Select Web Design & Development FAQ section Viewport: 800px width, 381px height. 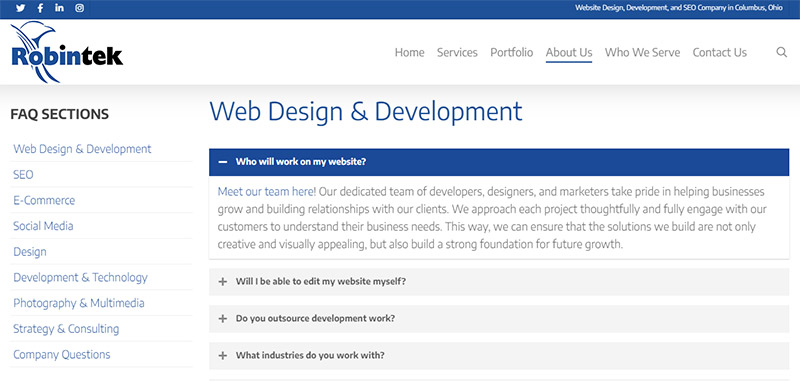(82, 149)
